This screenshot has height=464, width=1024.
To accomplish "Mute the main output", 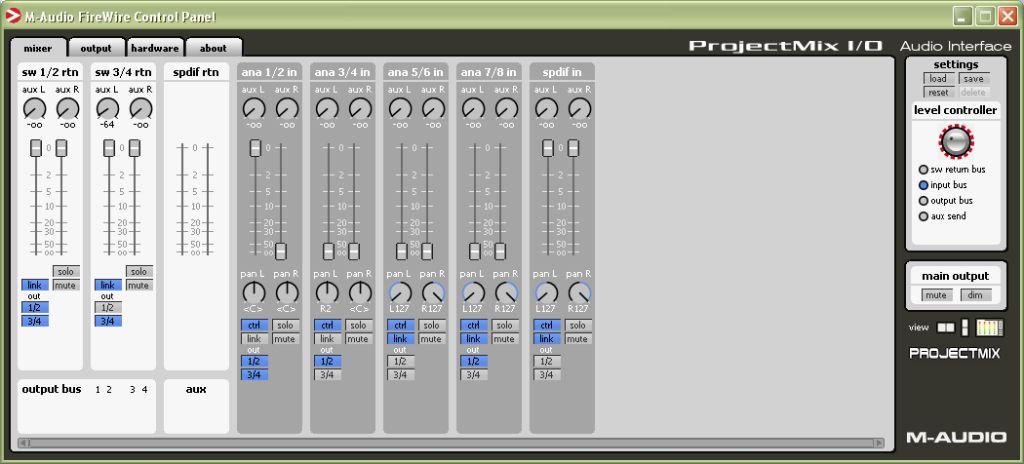I will pyautogui.click(x=936, y=295).
